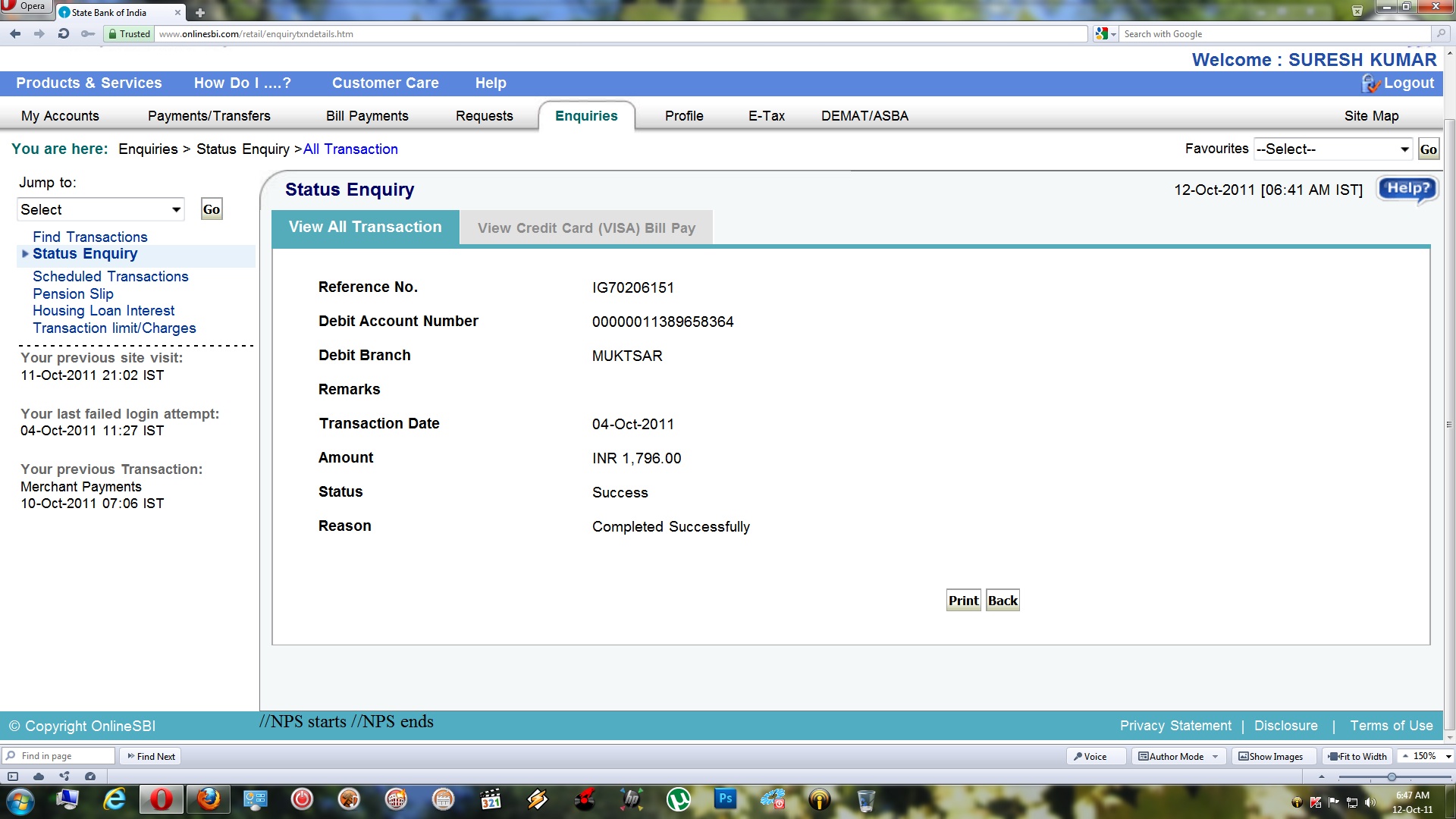This screenshot has width=1456, height=819.
Task: Click the zoom slider handle
Action: click(x=1392, y=777)
